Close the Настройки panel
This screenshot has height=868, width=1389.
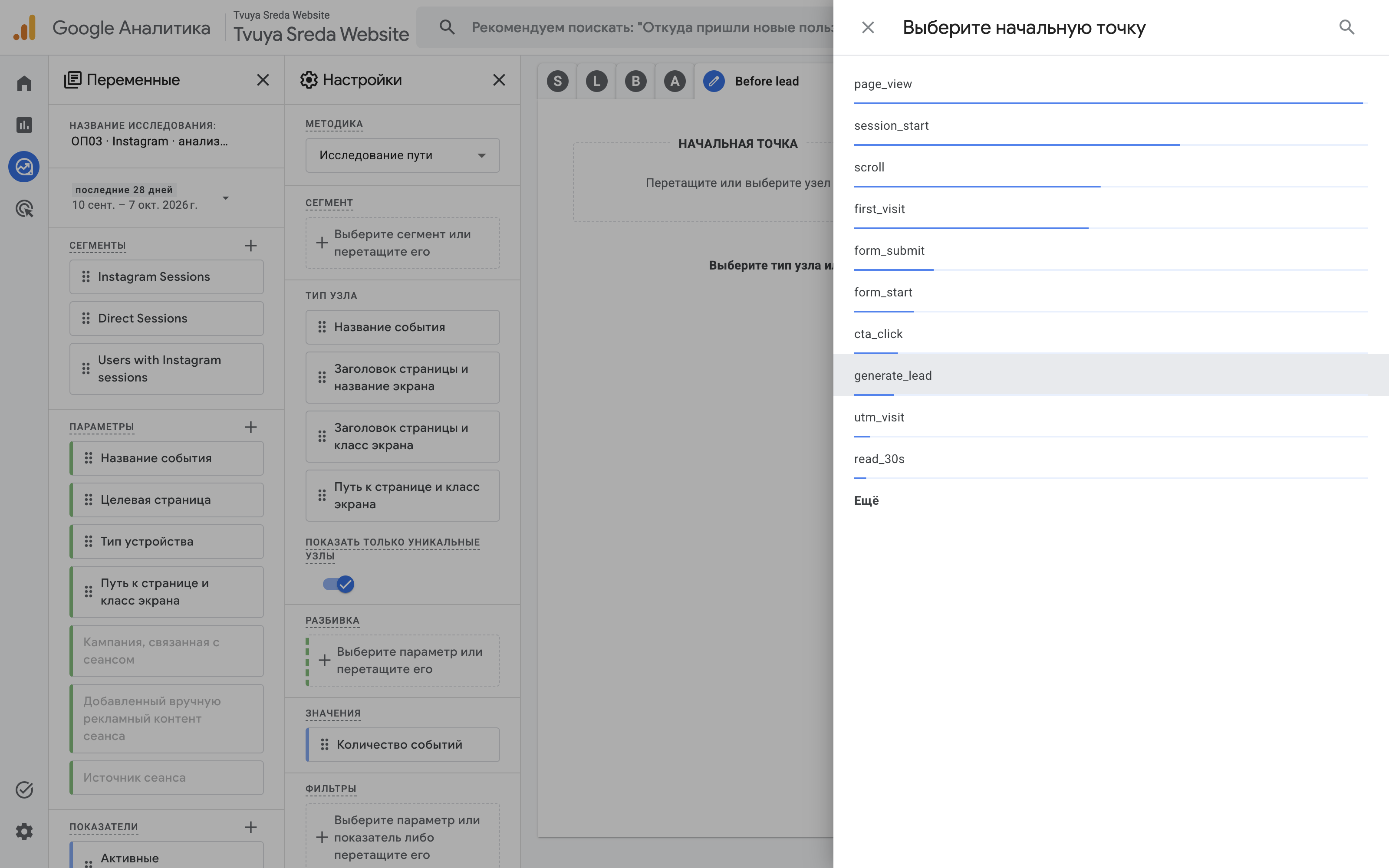coord(499,80)
